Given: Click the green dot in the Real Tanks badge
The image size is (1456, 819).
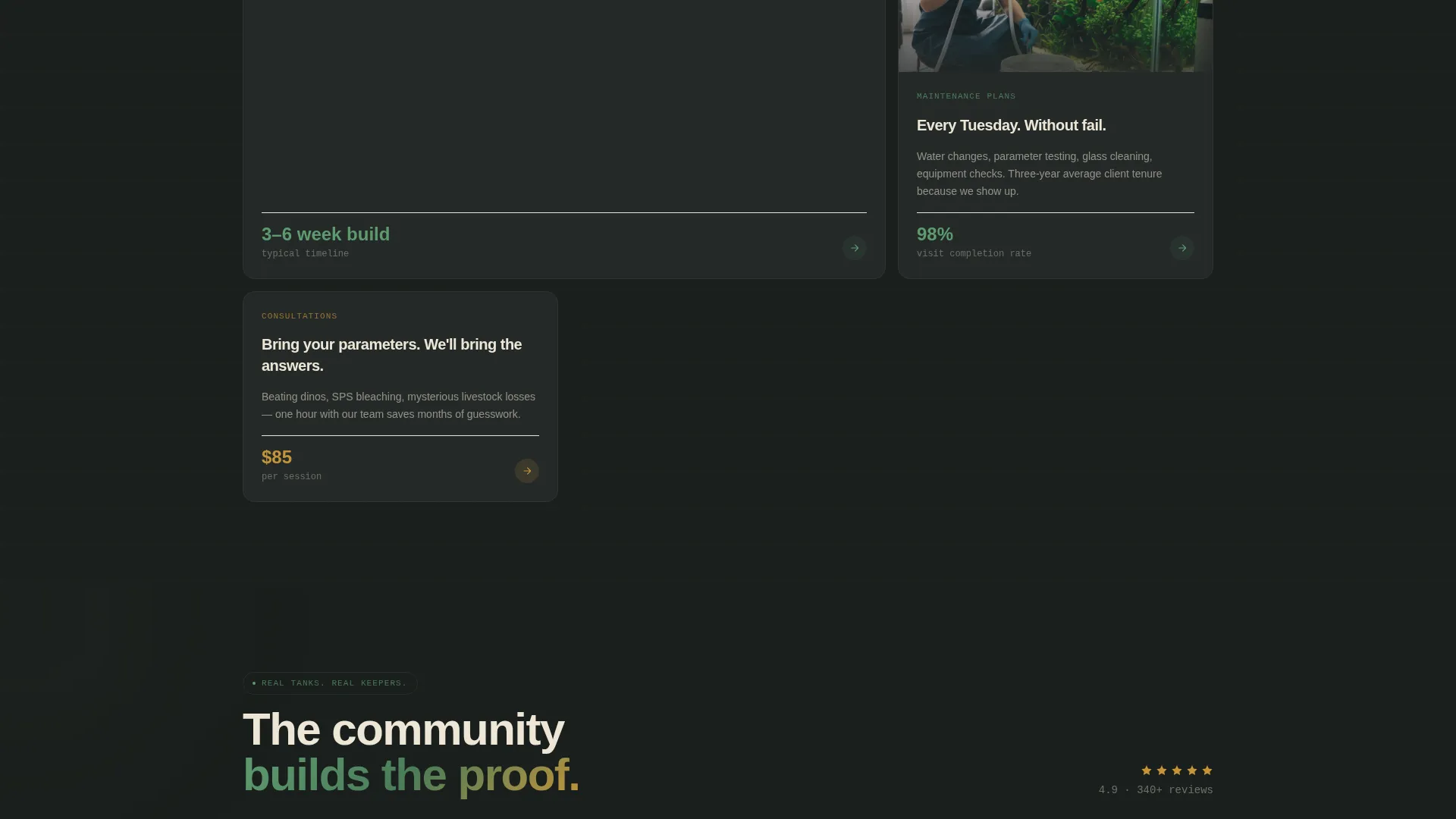Looking at the screenshot, I should point(254,683).
